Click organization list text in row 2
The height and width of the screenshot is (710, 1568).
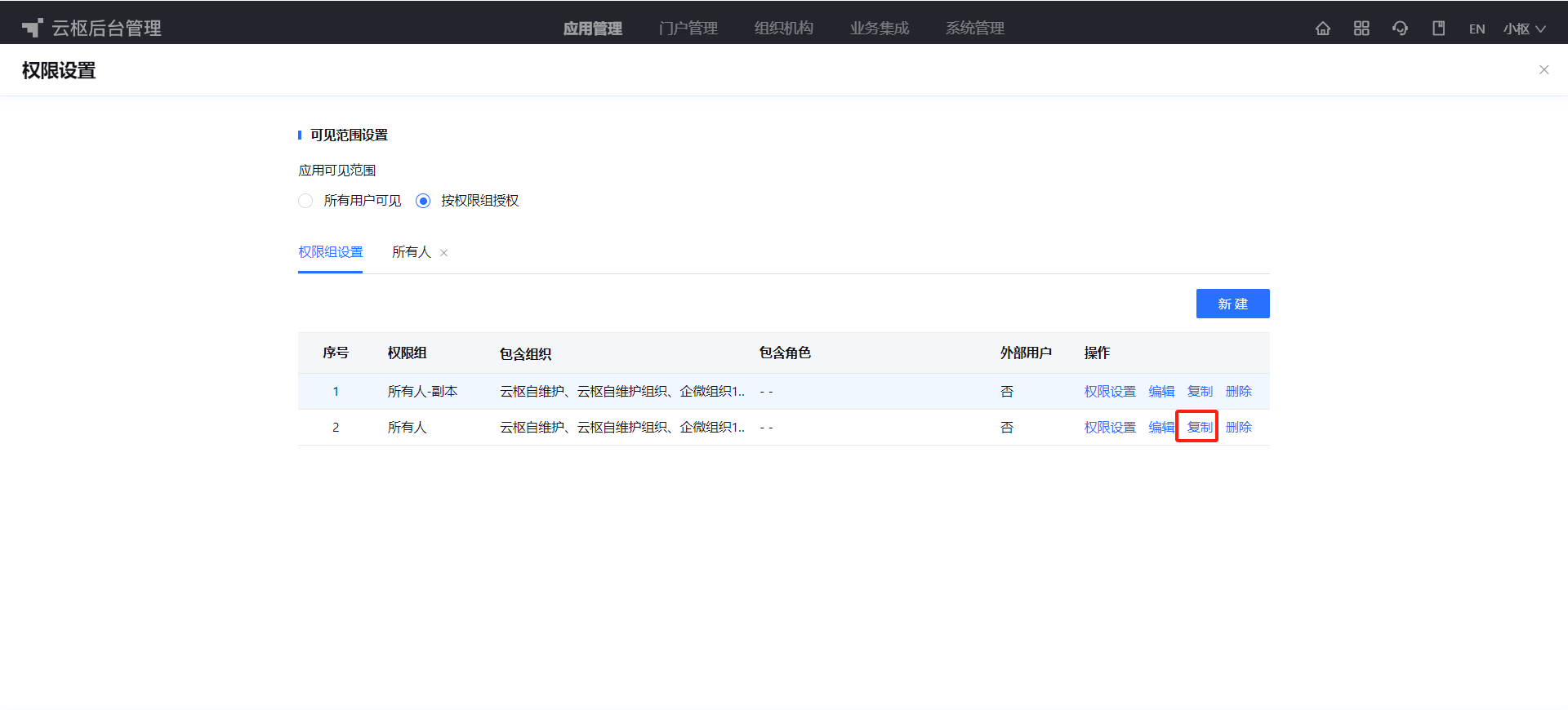622,428
